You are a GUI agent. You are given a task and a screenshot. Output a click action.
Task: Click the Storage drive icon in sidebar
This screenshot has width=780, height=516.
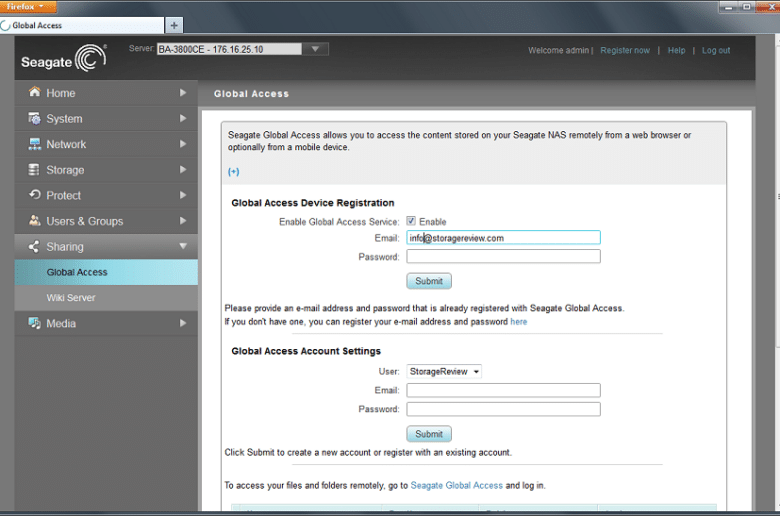coord(34,170)
